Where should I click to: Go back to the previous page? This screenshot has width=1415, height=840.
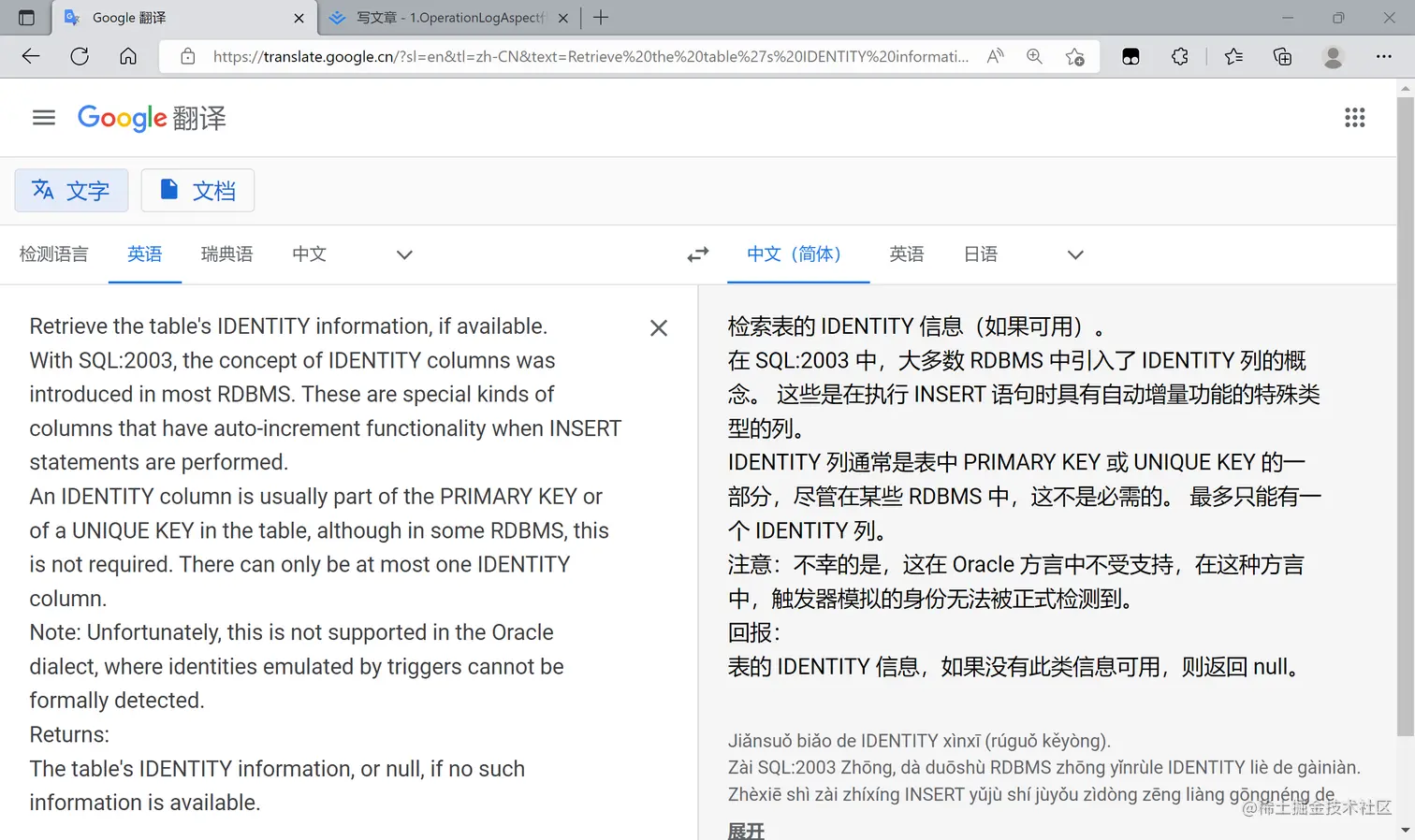31,56
